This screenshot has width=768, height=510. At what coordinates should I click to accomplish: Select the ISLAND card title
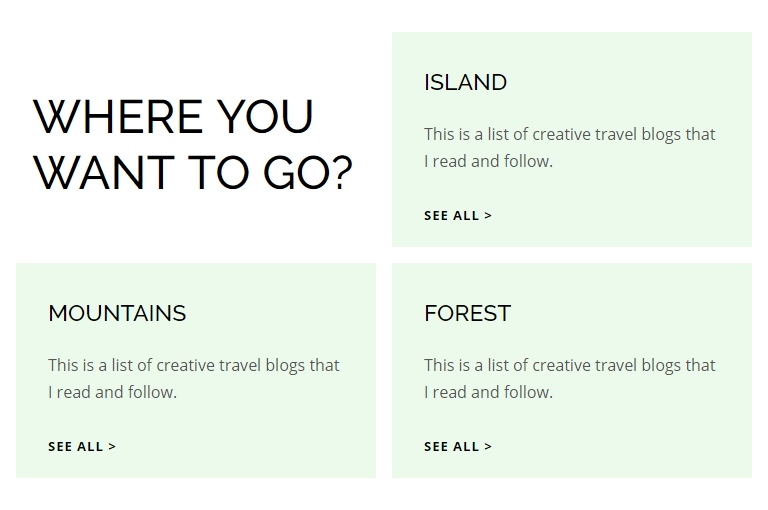465,82
